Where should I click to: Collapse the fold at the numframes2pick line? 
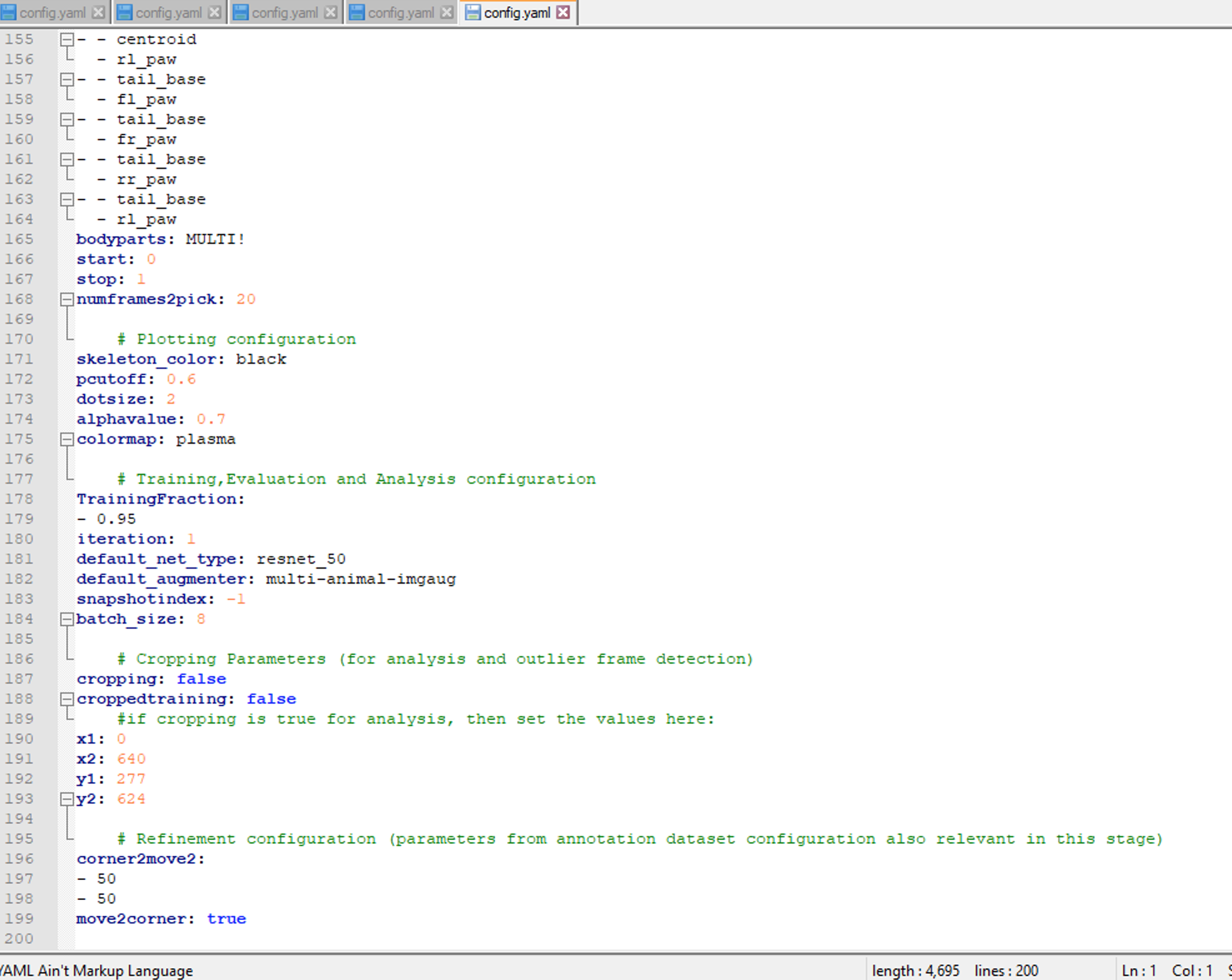66,299
